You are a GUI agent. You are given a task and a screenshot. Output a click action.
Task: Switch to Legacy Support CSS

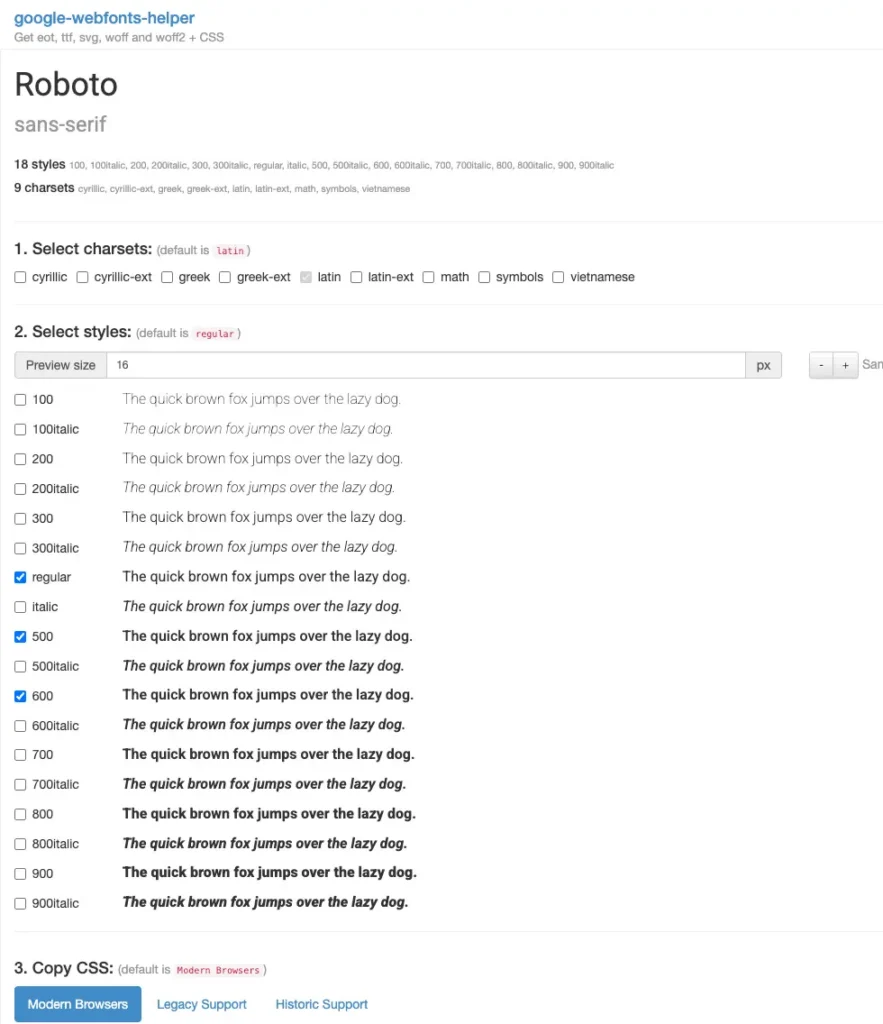(x=201, y=1004)
